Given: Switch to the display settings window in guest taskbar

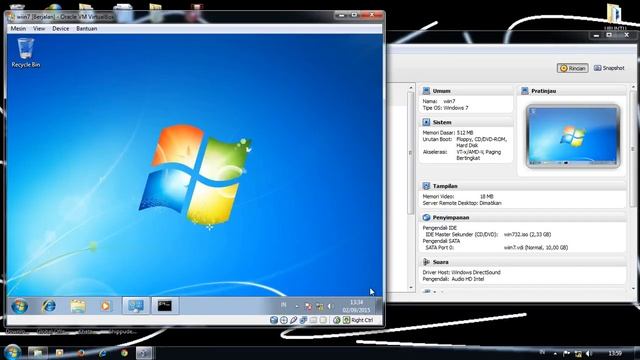Looking at the screenshot, I should coord(136,306).
